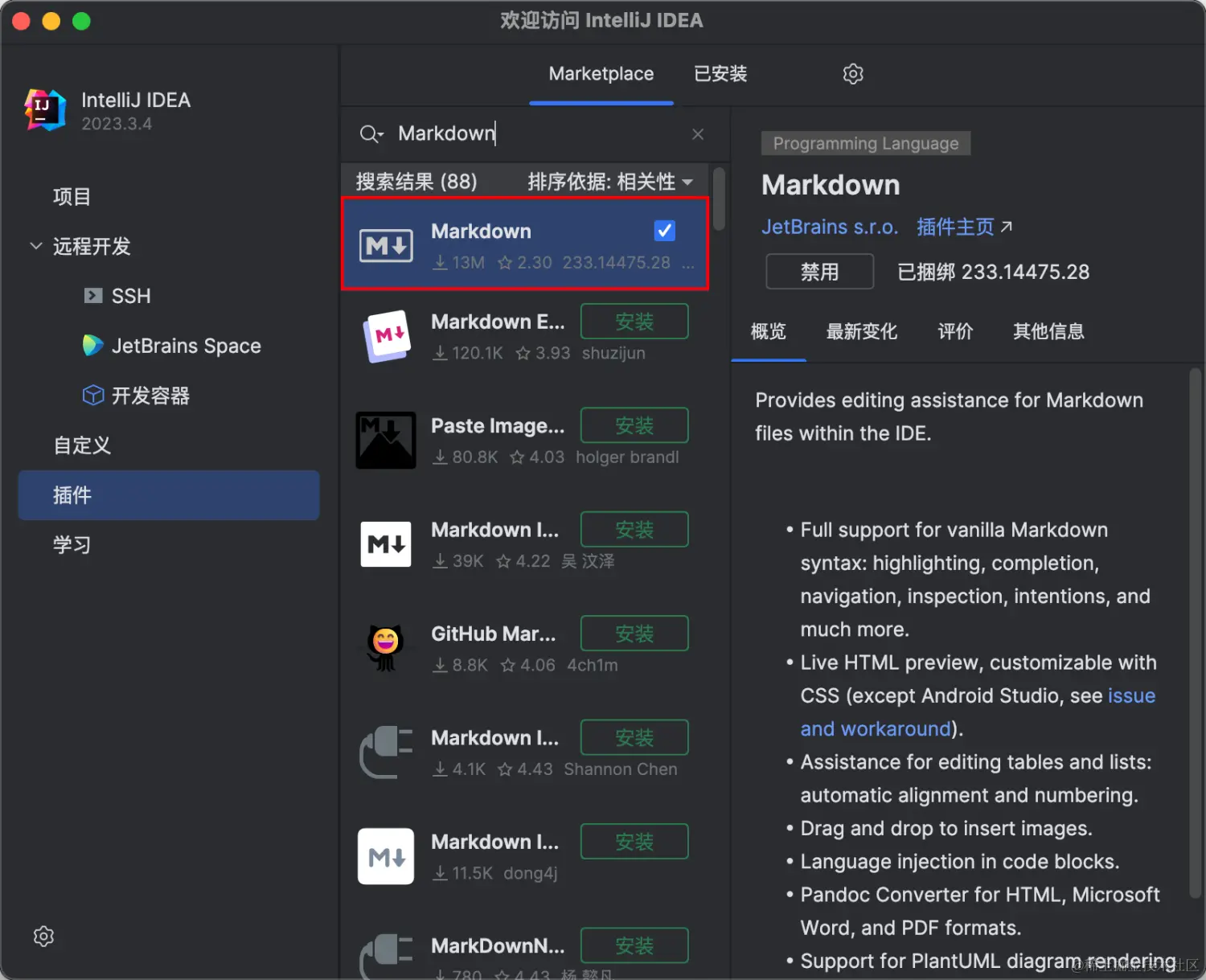Viewport: 1206px width, 980px height.
Task: Click the SSH terminal icon
Action: [x=93, y=296]
